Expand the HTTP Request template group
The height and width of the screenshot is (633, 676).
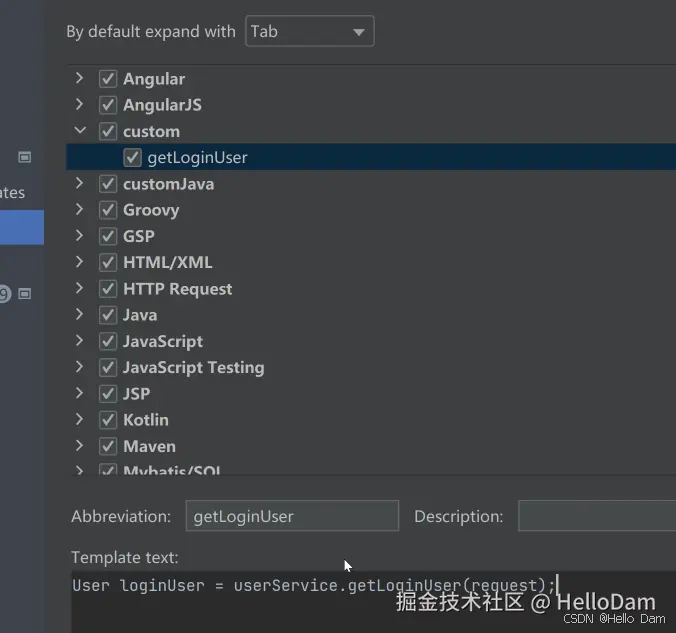(79, 288)
